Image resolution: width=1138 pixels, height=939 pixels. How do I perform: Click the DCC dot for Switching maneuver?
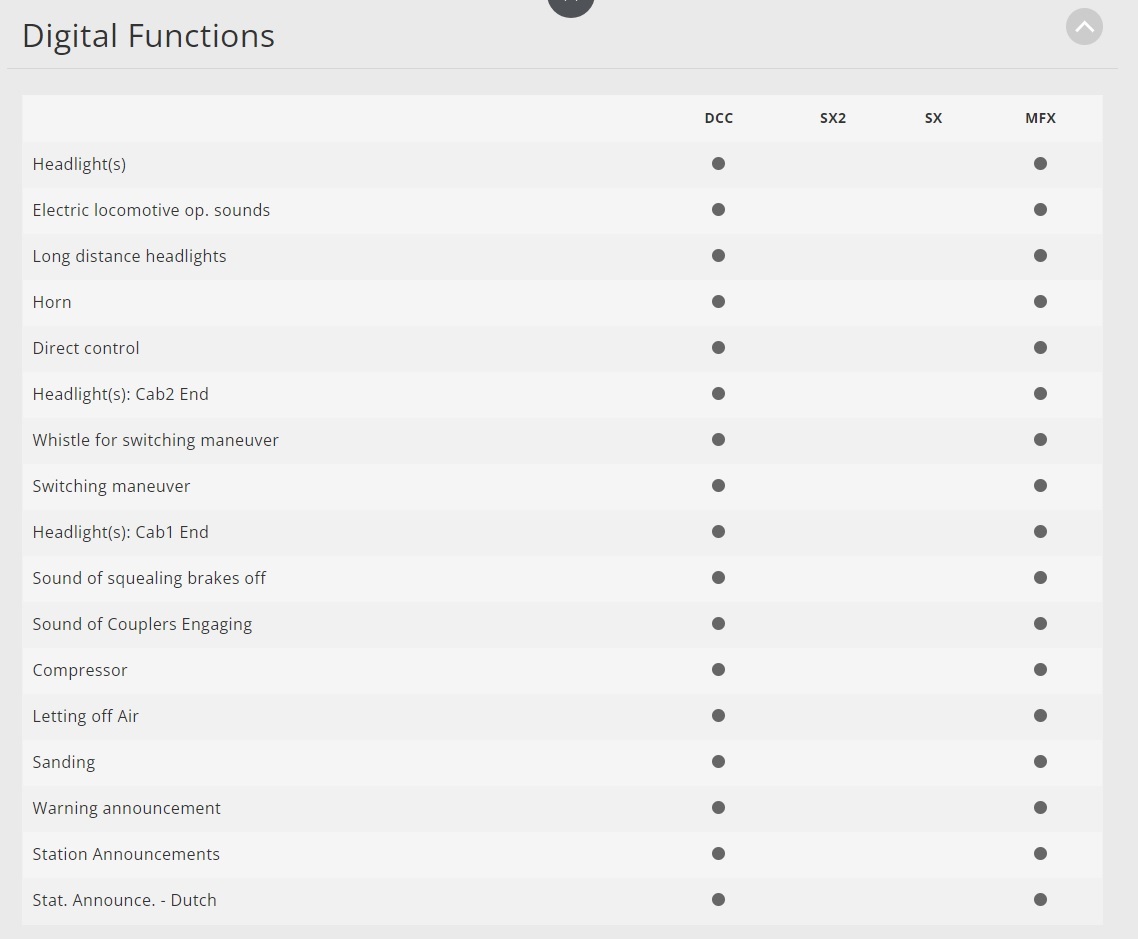718,486
